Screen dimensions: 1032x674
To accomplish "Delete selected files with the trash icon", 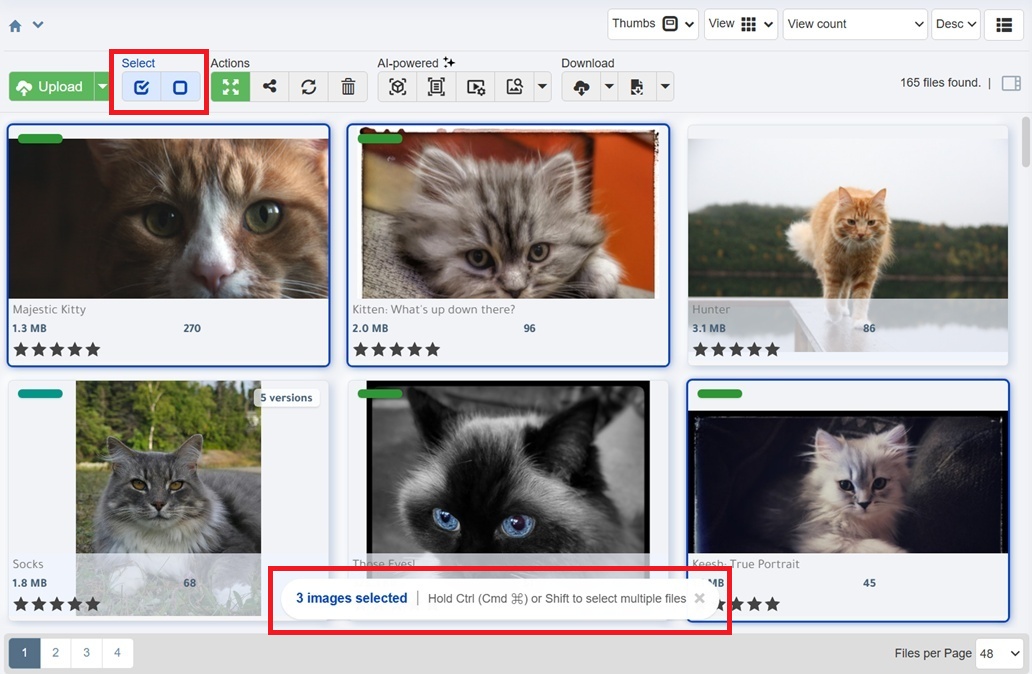I will pos(347,87).
